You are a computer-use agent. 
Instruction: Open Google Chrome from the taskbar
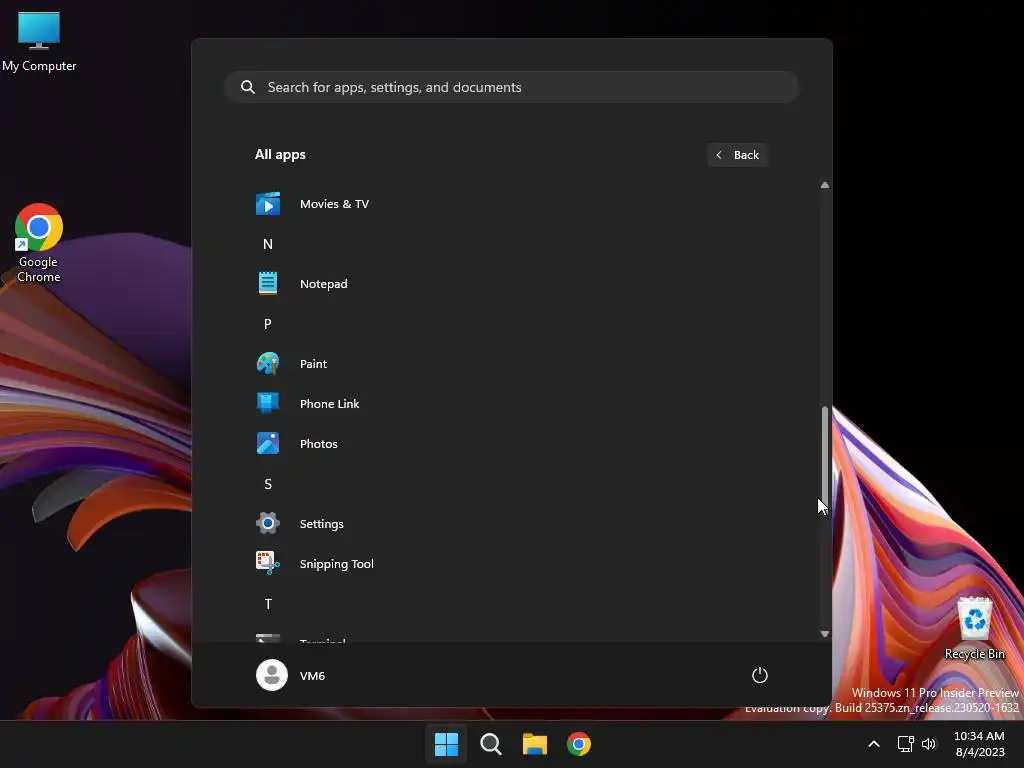point(579,744)
